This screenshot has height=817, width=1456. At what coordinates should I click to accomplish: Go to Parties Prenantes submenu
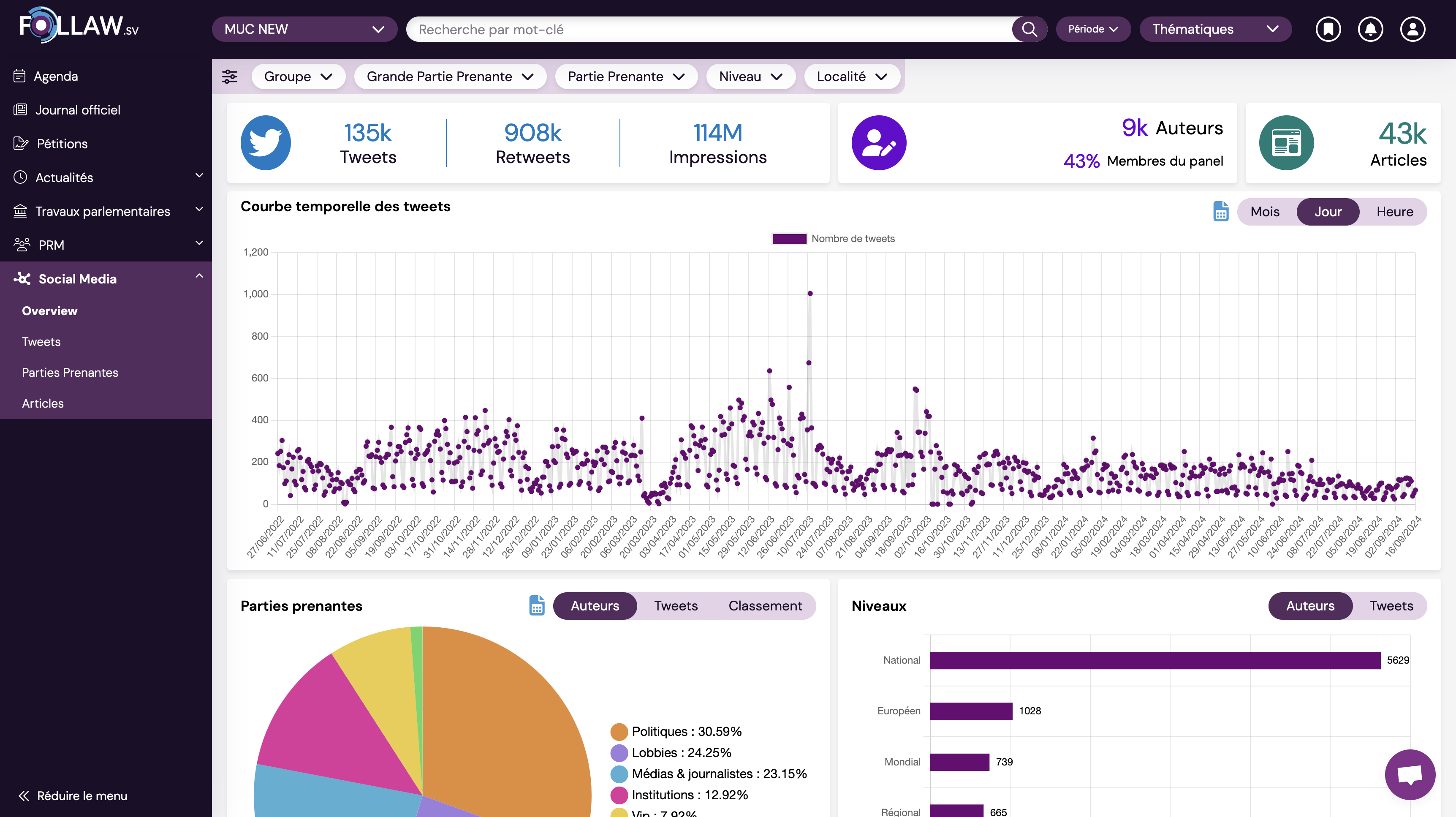tap(70, 373)
